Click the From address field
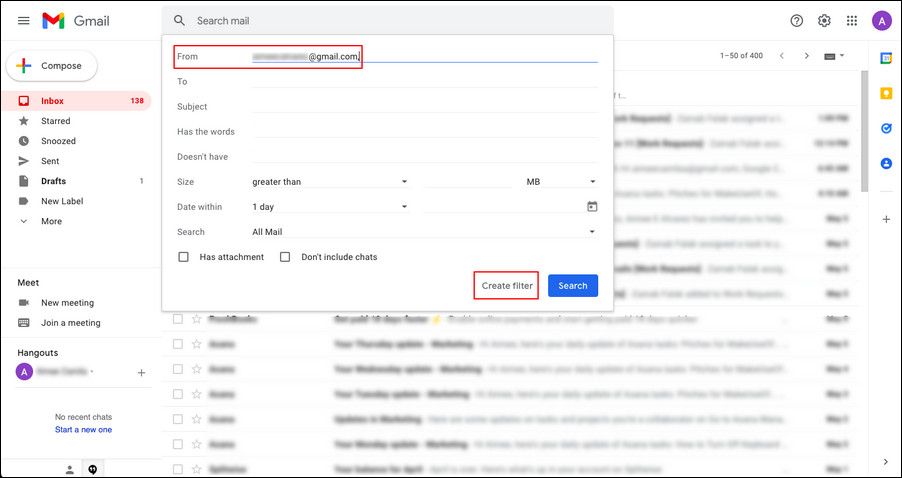This screenshot has width=902, height=478. point(425,56)
